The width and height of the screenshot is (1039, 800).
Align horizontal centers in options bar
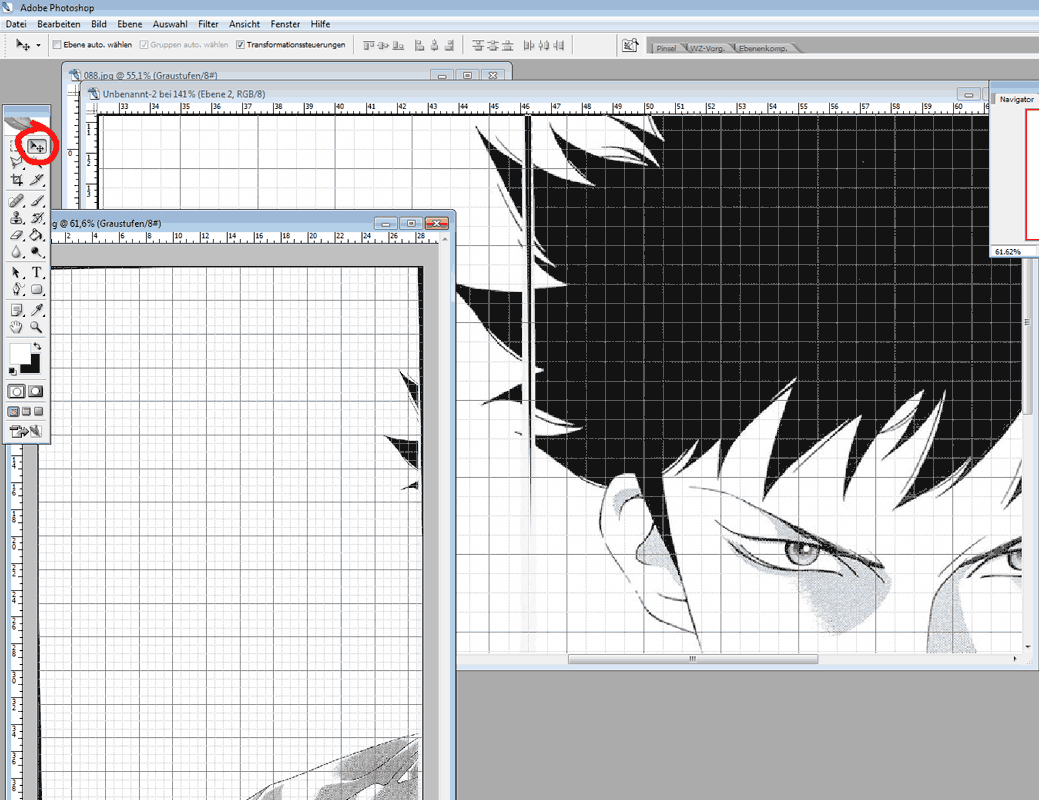(x=435, y=45)
